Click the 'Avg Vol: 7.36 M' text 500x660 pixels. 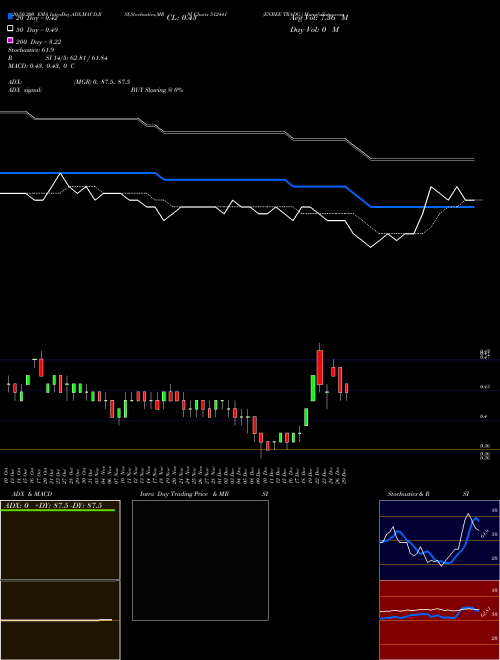tap(319, 18)
